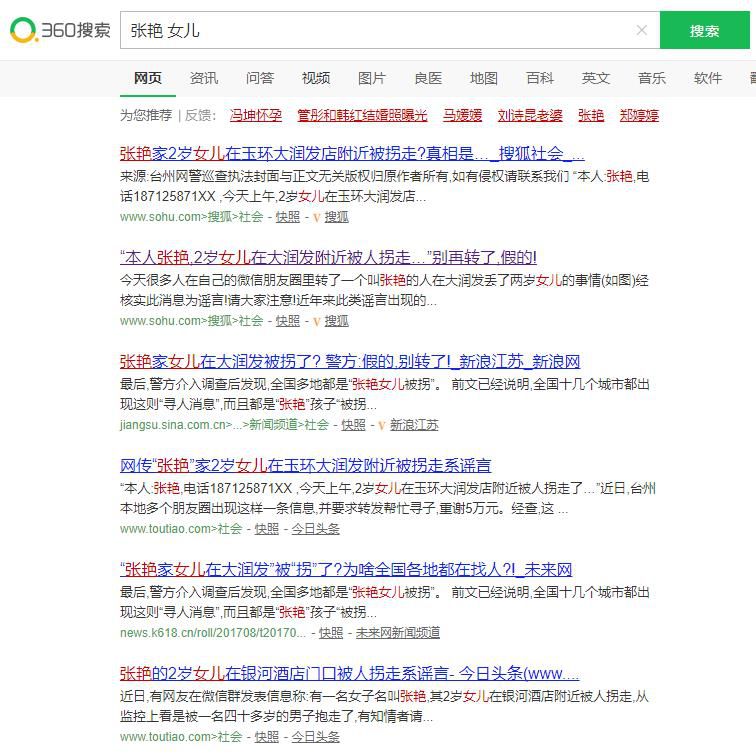Viewport: 756px width, 755px height.
Task: Open the 地图 tab
Action: [x=484, y=78]
